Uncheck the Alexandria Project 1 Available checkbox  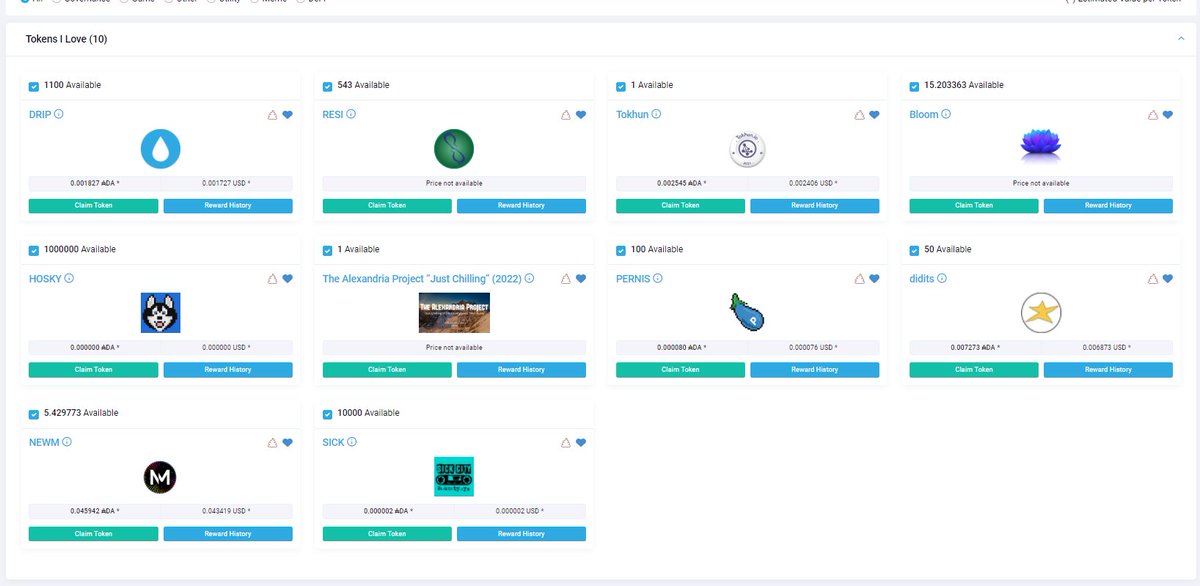328,250
